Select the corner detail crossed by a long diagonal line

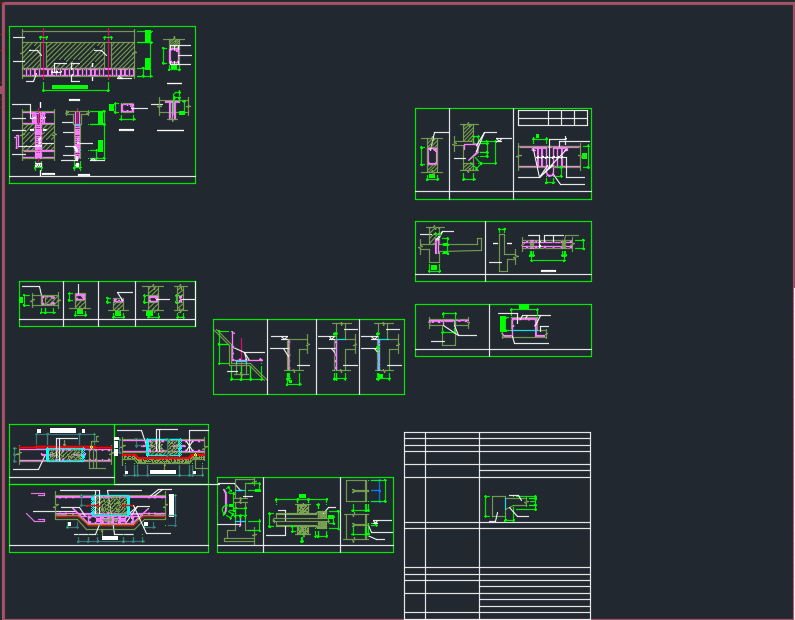coord(241,355)
